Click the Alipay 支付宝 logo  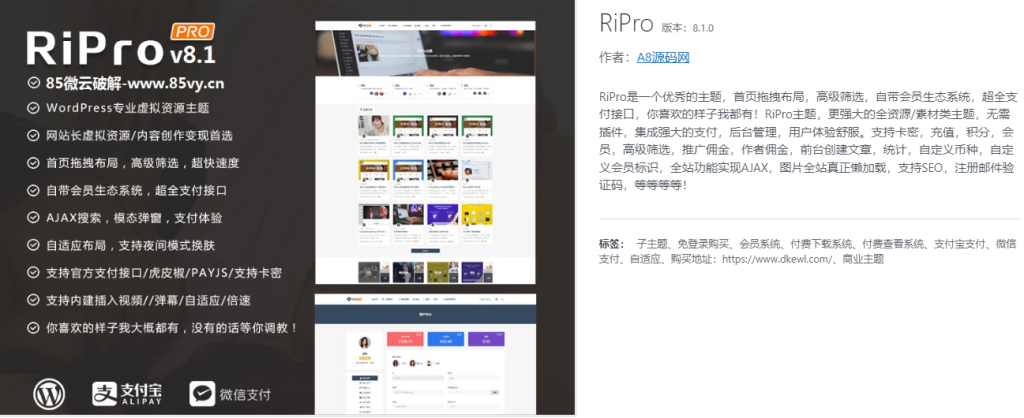pos(127,394)
